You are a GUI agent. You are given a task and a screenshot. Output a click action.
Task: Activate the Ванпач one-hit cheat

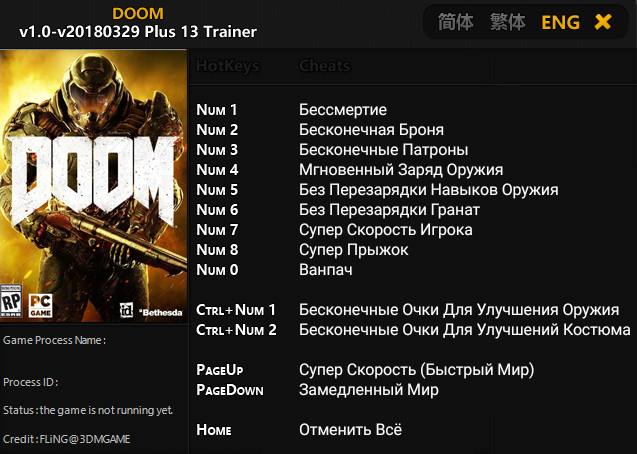point(326,270)
